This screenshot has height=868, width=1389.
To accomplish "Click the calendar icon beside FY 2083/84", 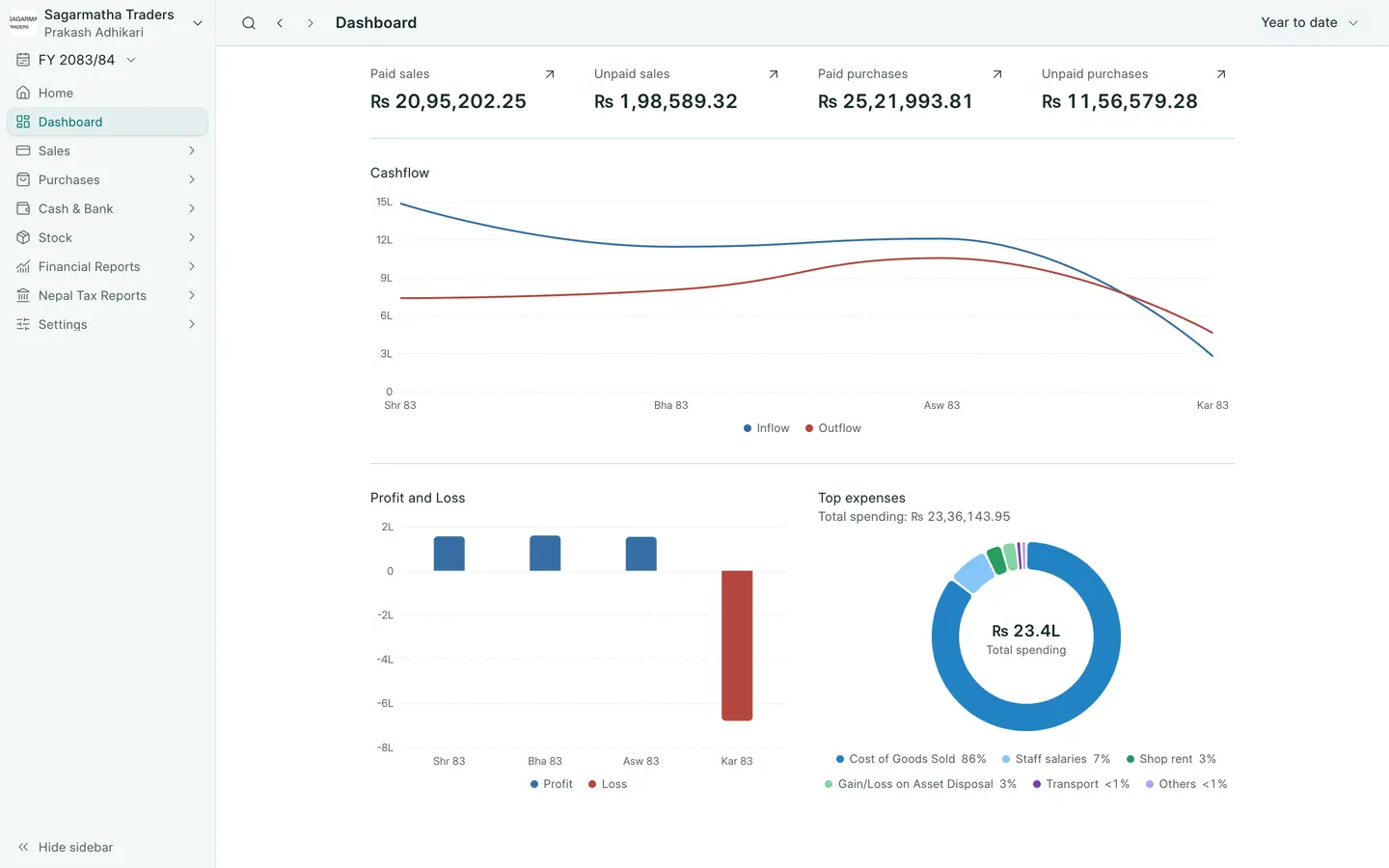I will pyautogui.click(x=23, y=60).
